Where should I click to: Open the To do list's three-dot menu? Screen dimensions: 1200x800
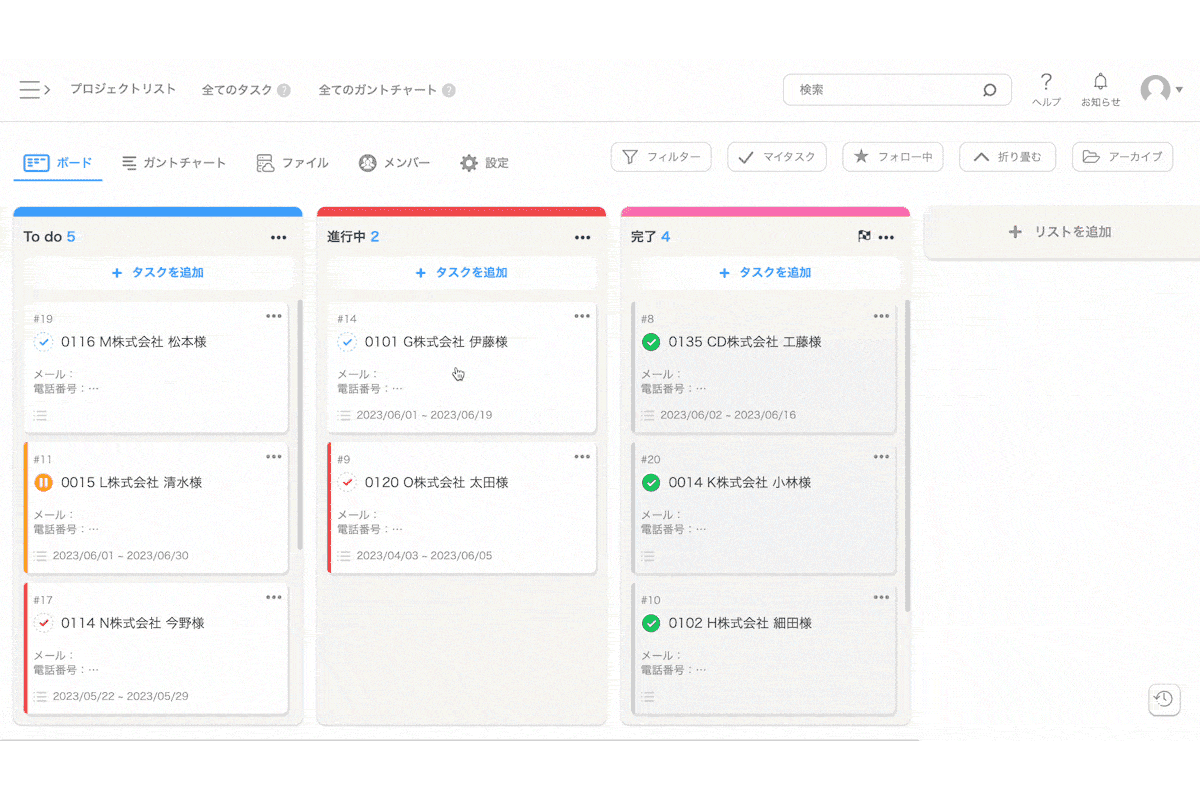point(278,237)
